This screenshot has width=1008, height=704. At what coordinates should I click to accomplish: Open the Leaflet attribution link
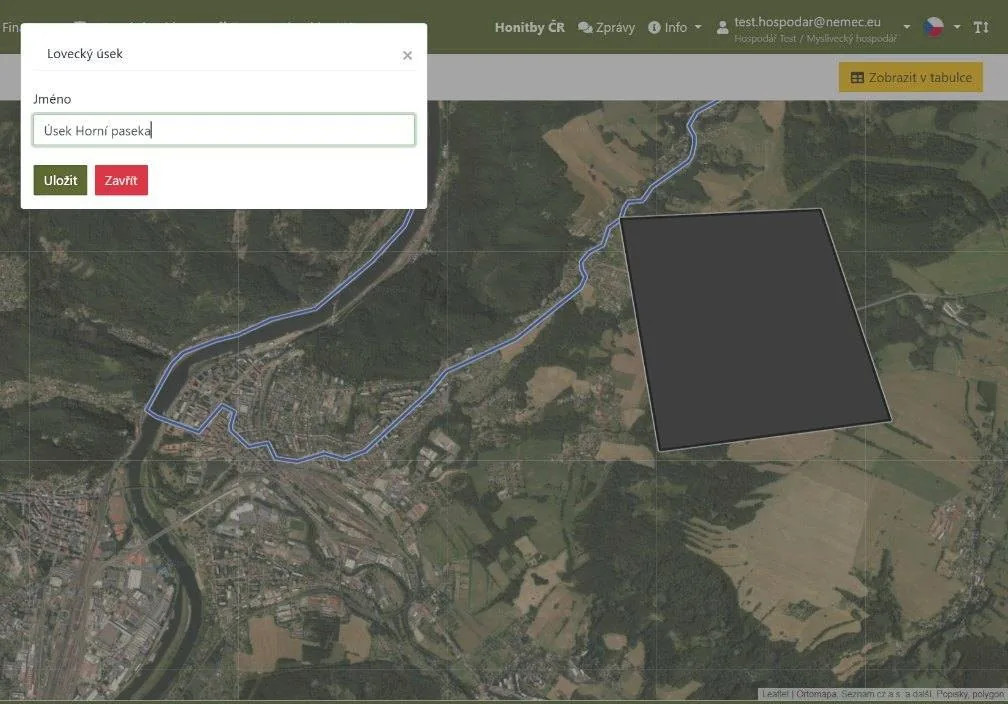pos(775,694)
